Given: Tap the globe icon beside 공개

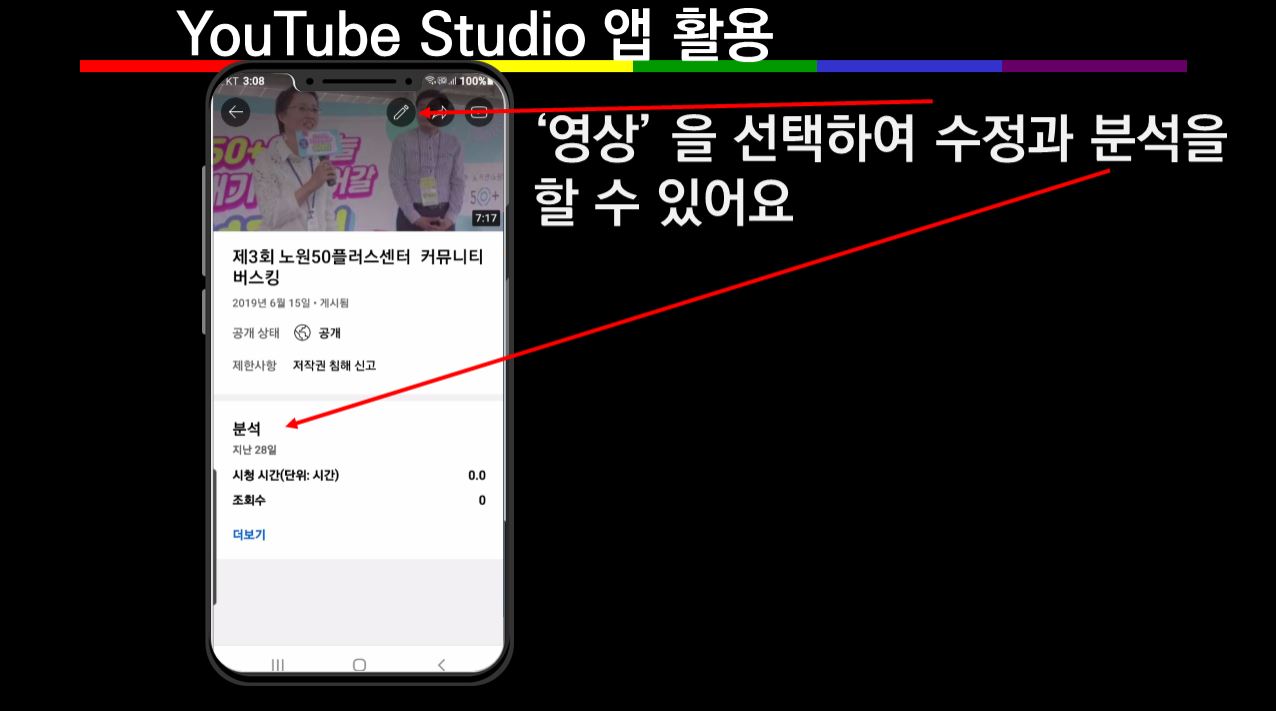Looking at the screenshot, I should pos(302,333).
